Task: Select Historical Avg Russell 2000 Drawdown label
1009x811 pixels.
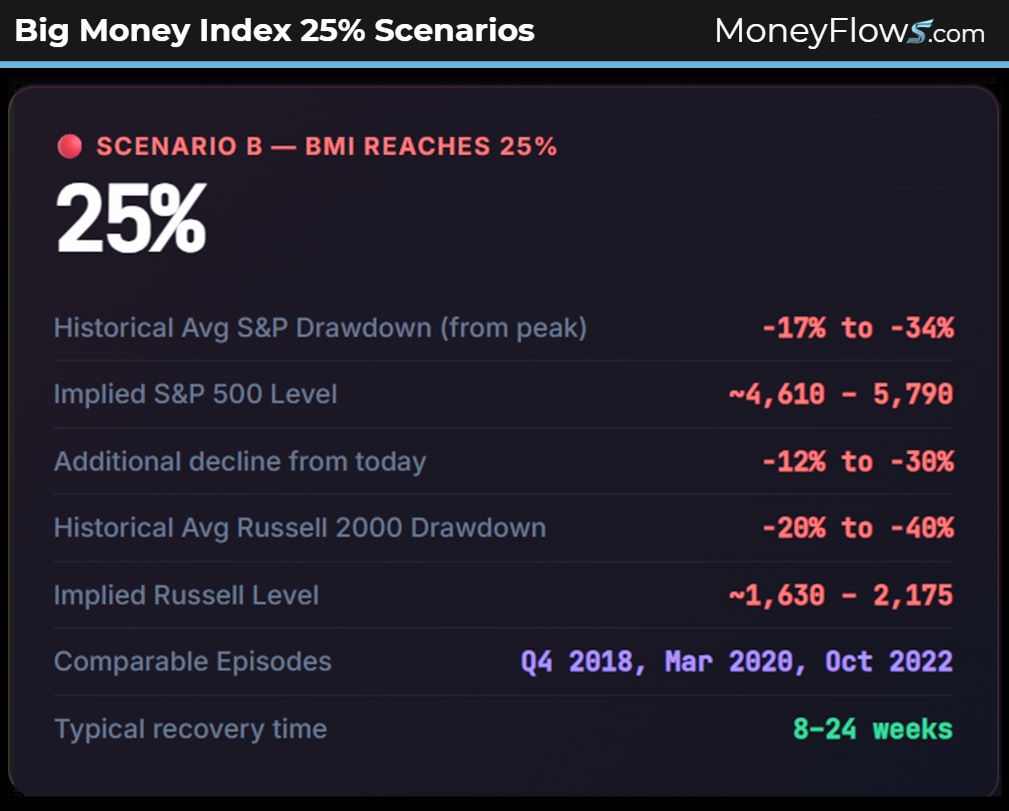Action: pos(300,527)
